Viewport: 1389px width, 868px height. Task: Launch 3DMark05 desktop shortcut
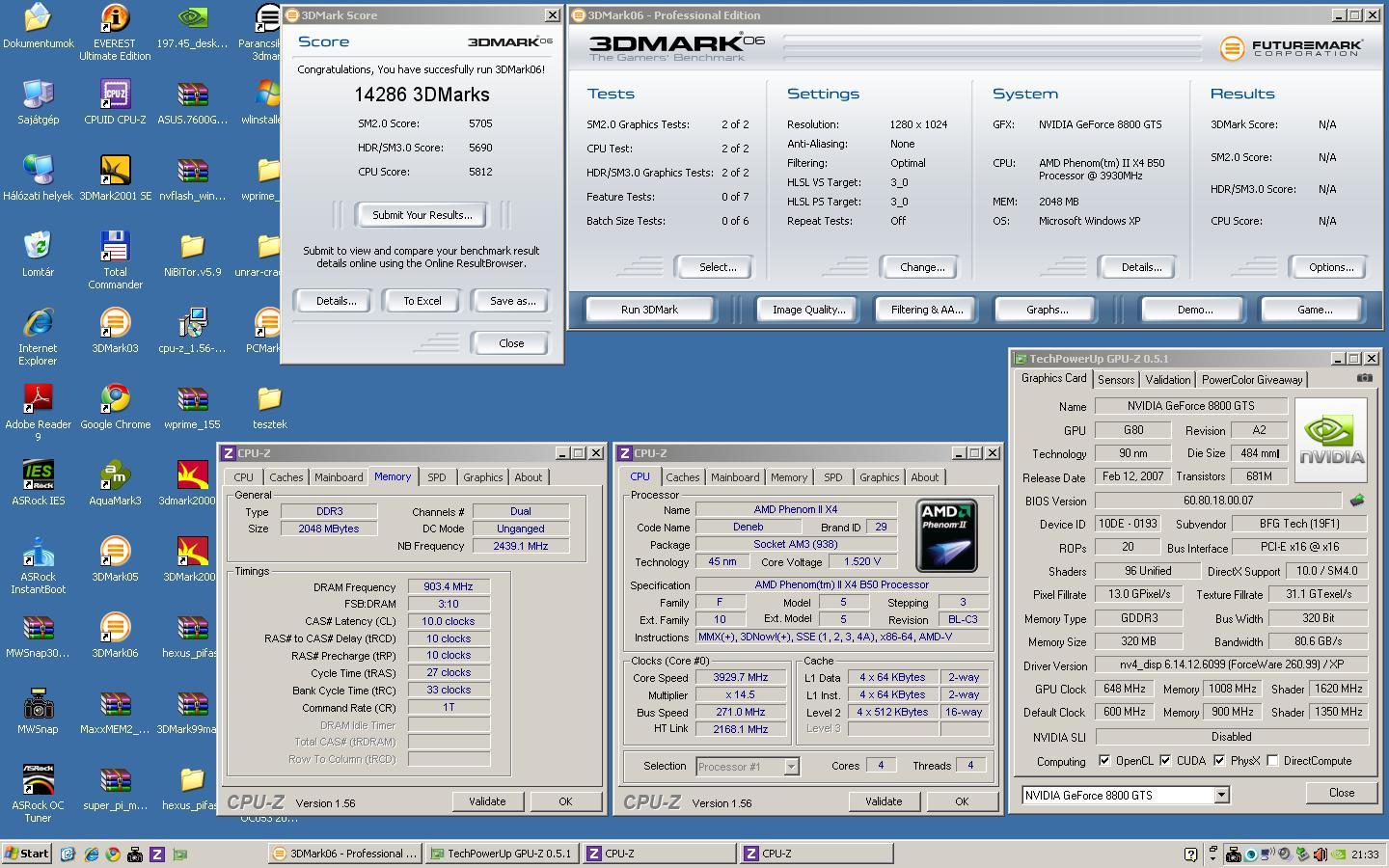115,558
